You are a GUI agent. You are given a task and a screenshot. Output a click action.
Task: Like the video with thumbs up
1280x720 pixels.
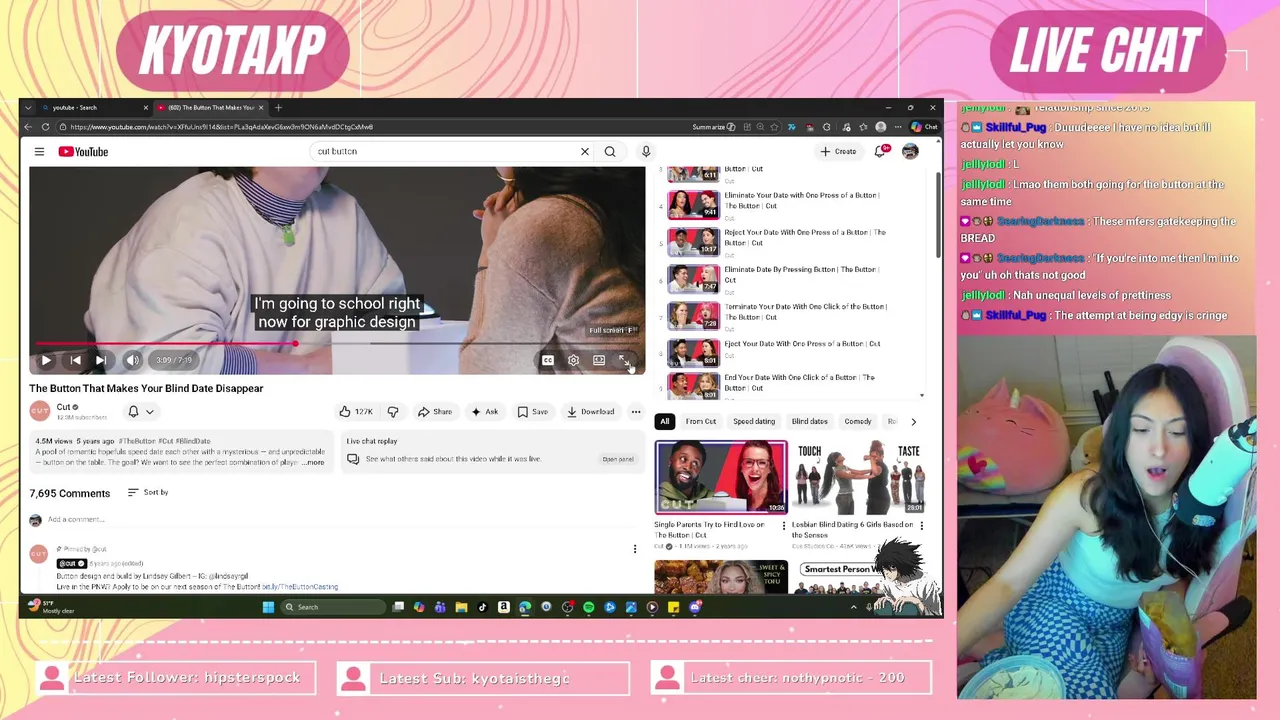(356, 412)
